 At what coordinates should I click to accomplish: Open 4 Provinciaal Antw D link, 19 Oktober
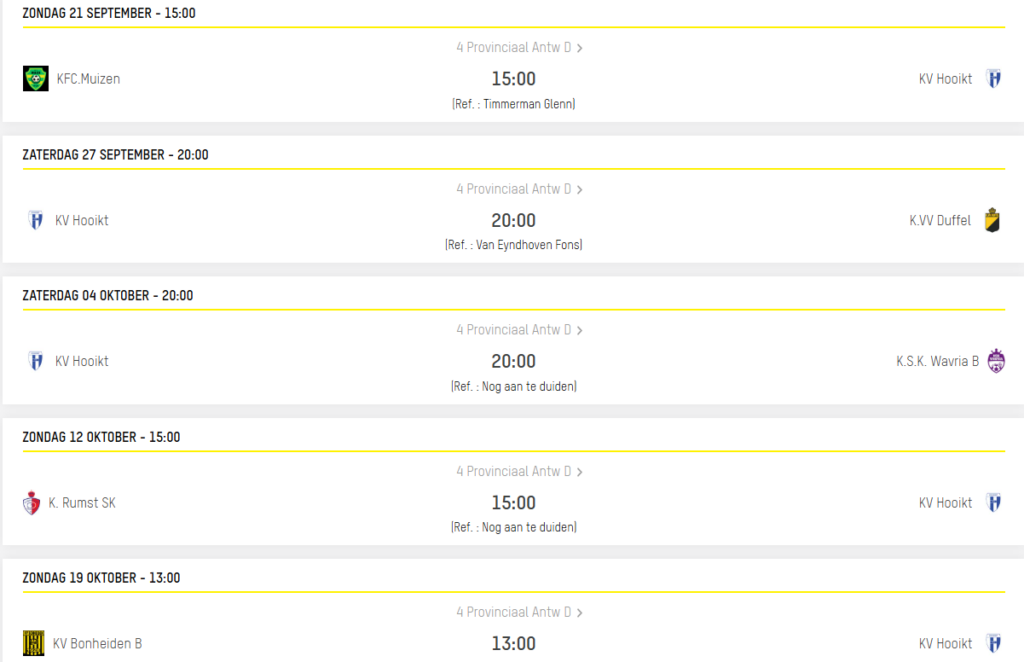tap(519, 612)
